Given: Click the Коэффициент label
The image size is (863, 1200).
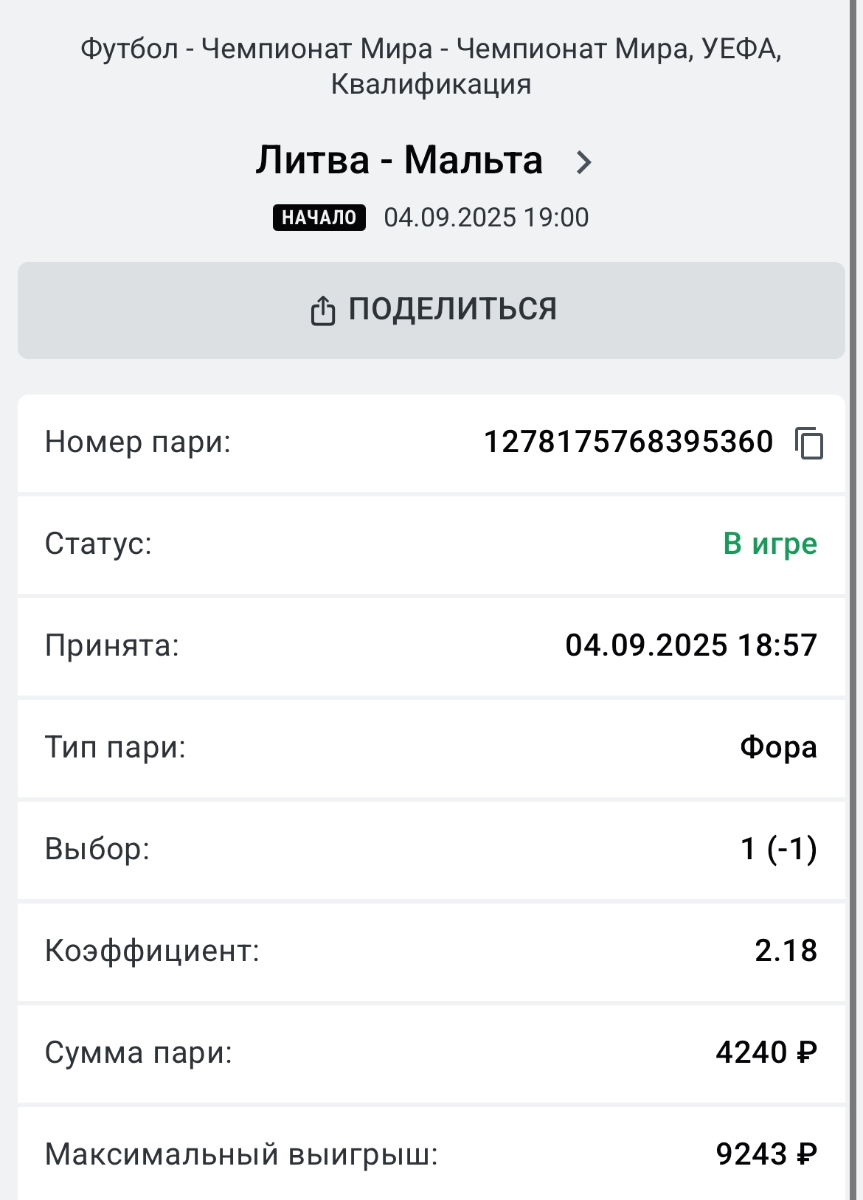Looking at the screenshot, I should point(152,950).
